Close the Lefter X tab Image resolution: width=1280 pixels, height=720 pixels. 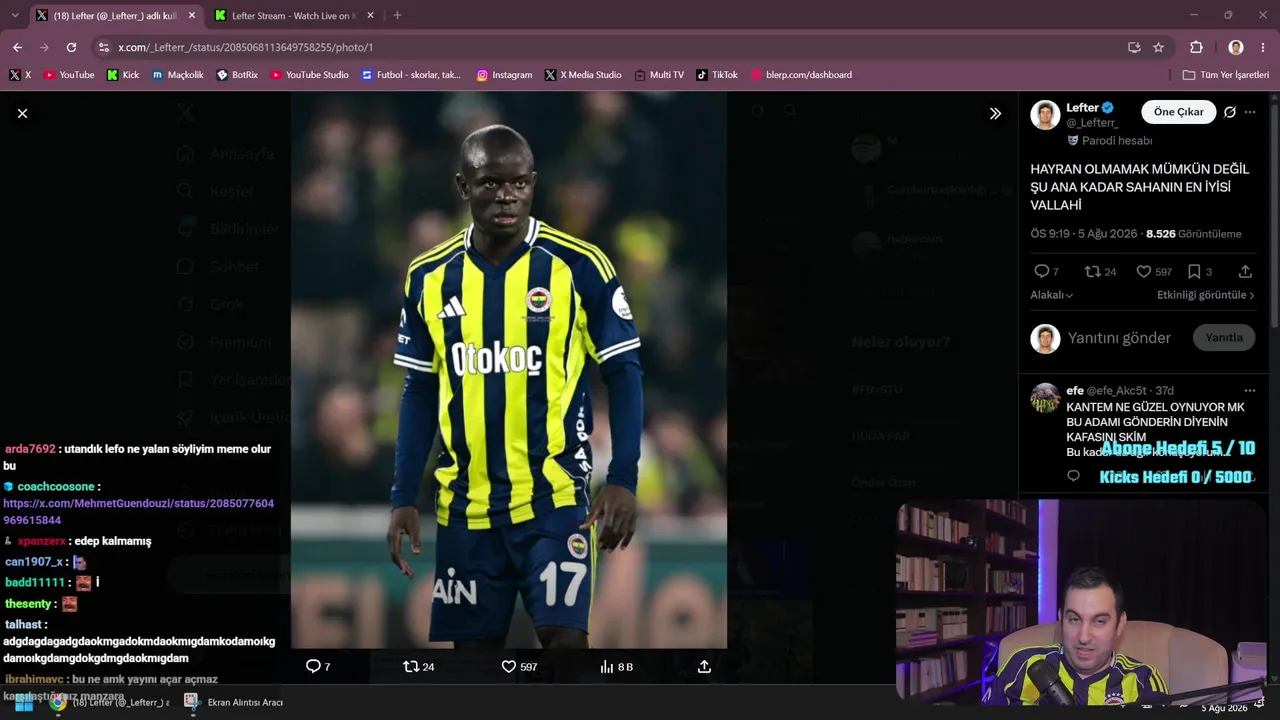coord(192,16)
